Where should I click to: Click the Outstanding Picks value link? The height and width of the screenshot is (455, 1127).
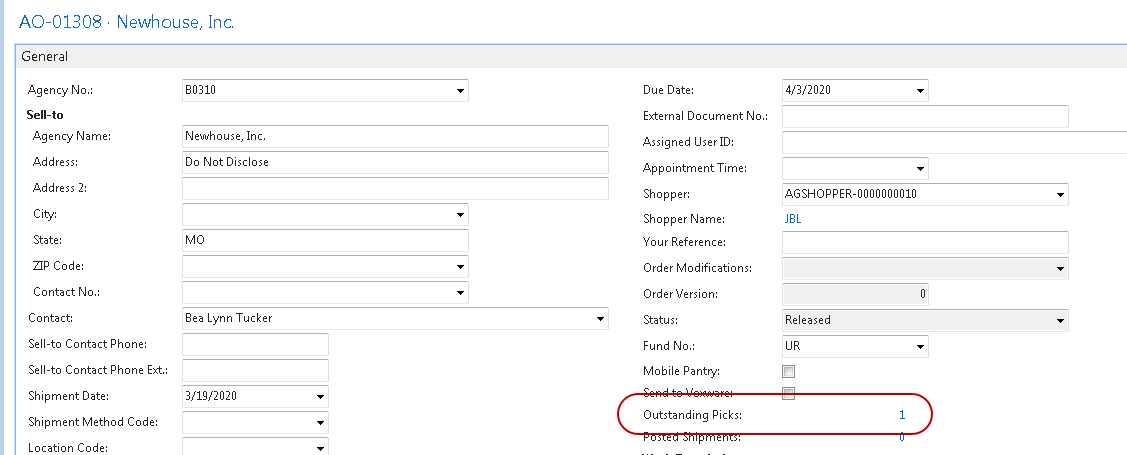[901, 415]
